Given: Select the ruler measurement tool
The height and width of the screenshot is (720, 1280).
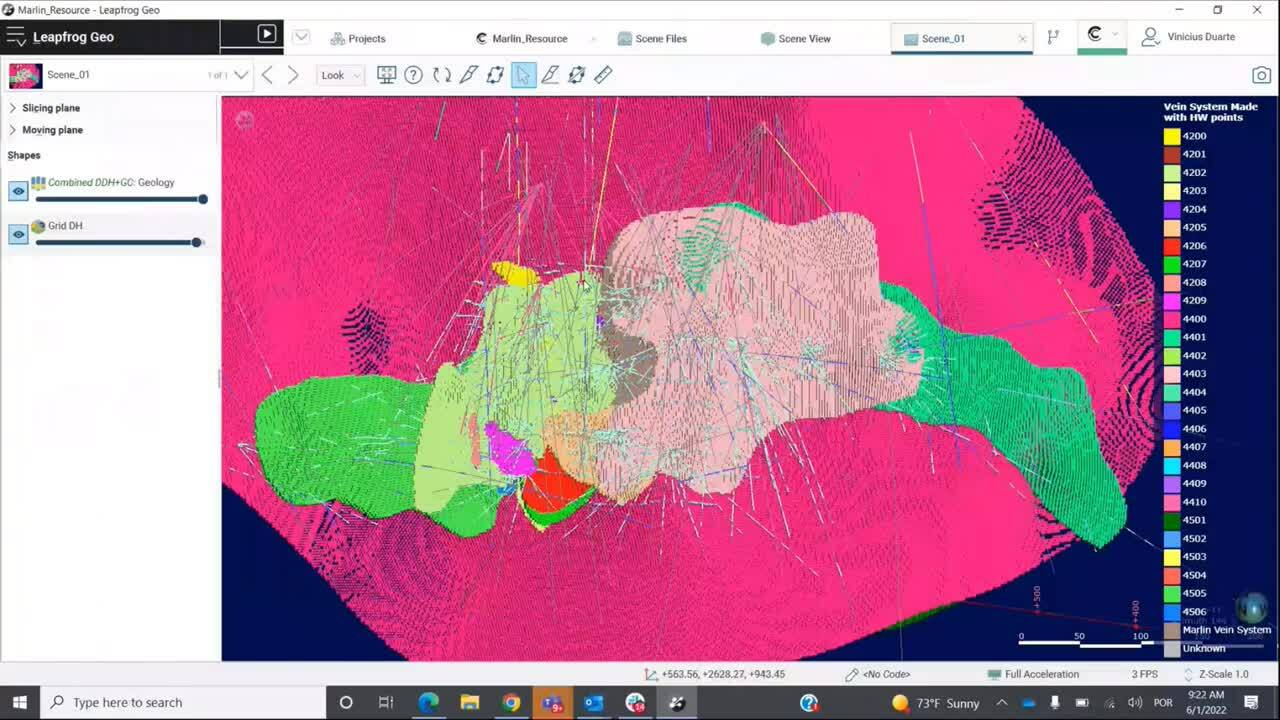Looking at the screenshot, I should click(603, 75).
